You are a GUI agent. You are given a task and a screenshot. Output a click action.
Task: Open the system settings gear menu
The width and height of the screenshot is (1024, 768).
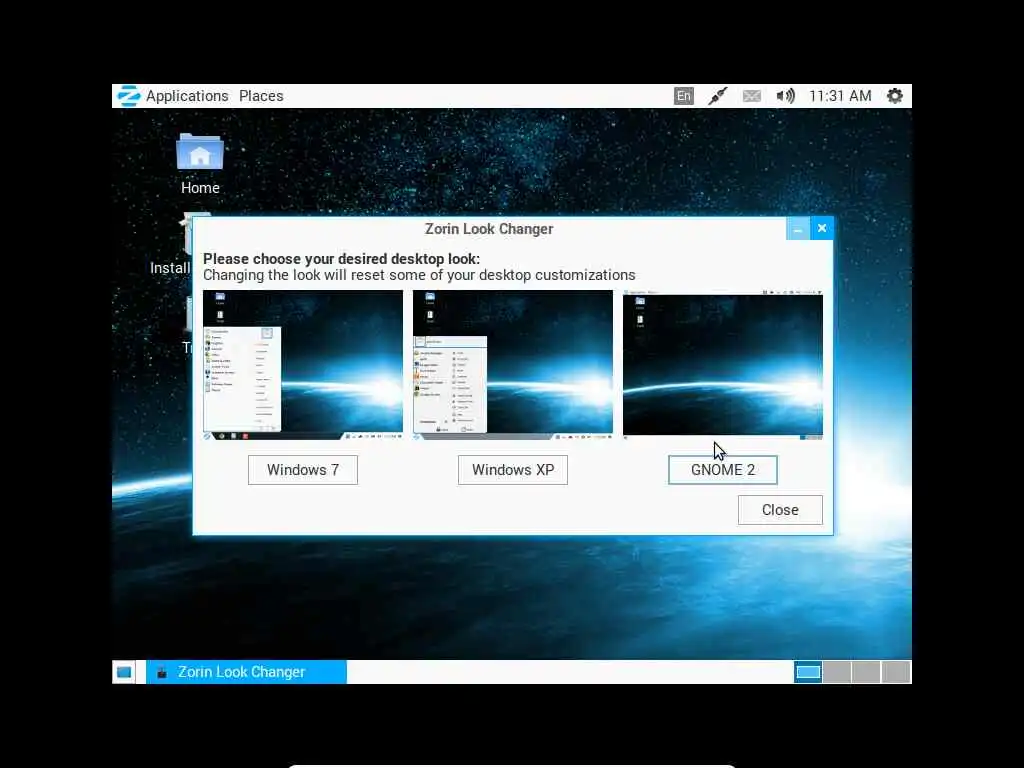(x=895, y=96)
